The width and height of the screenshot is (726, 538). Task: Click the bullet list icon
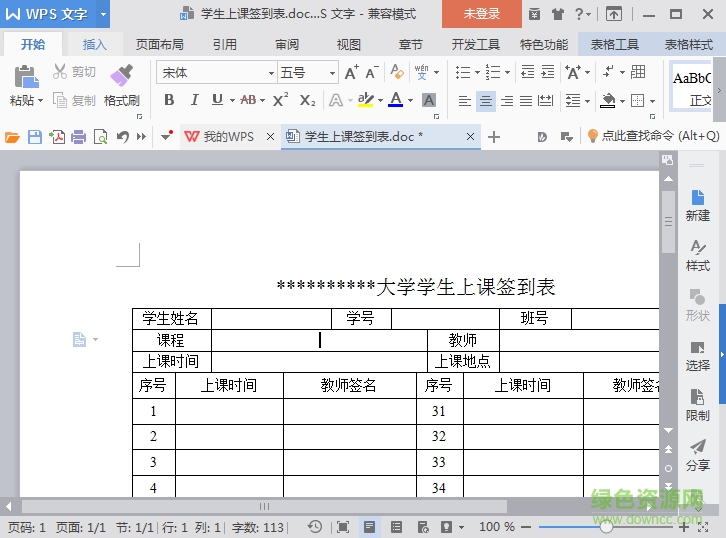463,72
